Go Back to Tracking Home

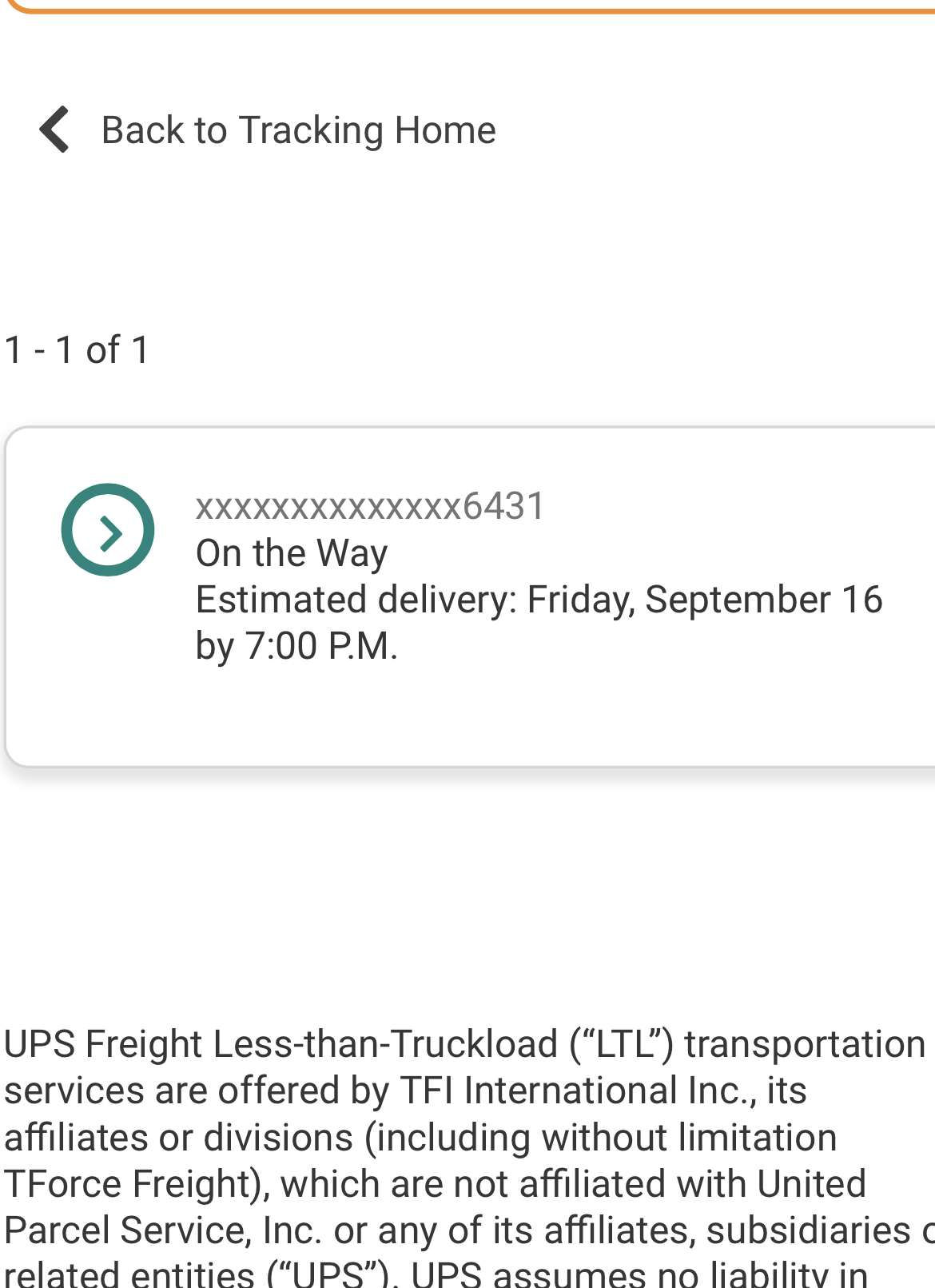point(298,130)
